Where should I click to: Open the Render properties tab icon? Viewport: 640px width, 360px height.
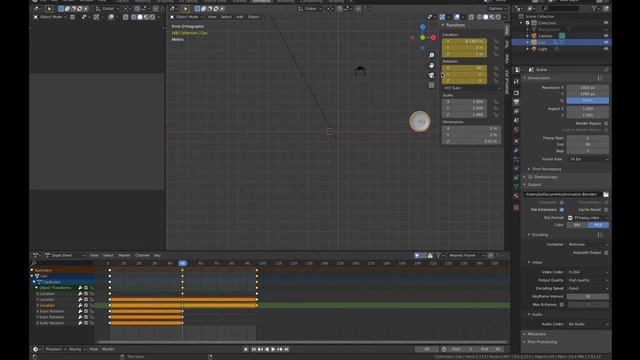tap(516, 93)
